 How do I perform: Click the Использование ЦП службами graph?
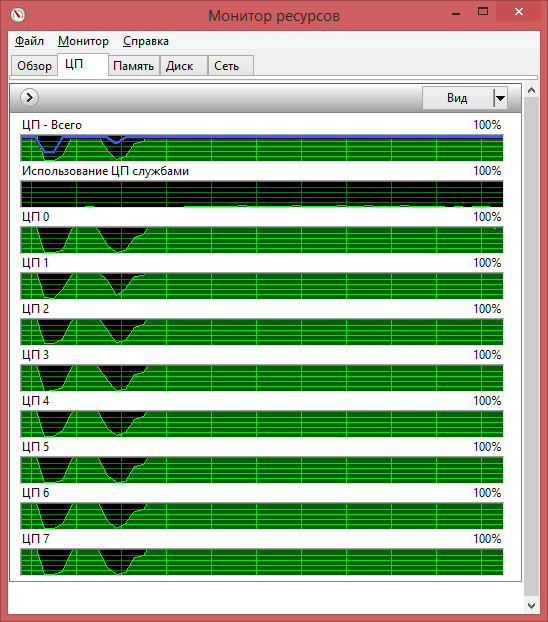point(262,194)
